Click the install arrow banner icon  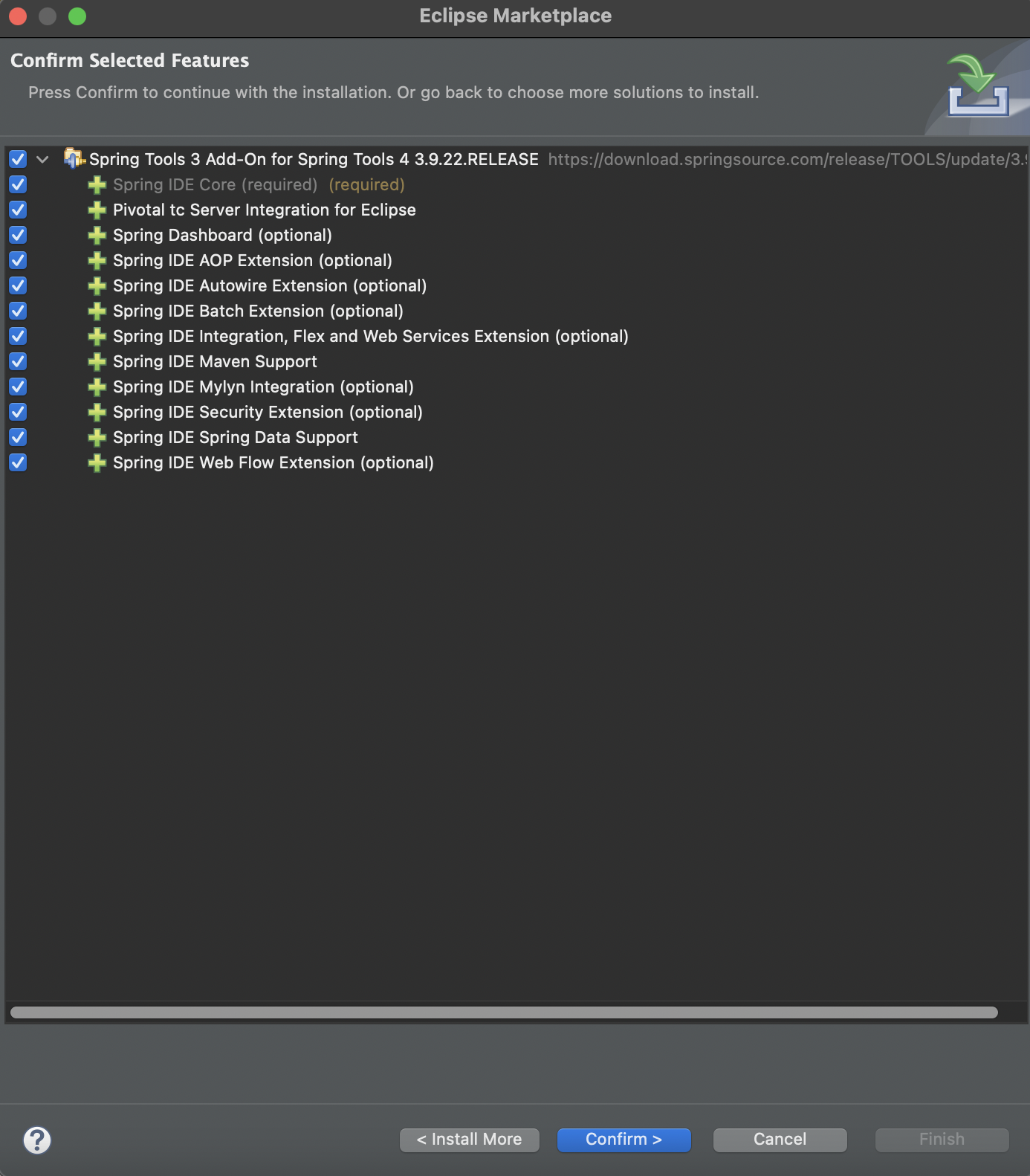[978, 85]
